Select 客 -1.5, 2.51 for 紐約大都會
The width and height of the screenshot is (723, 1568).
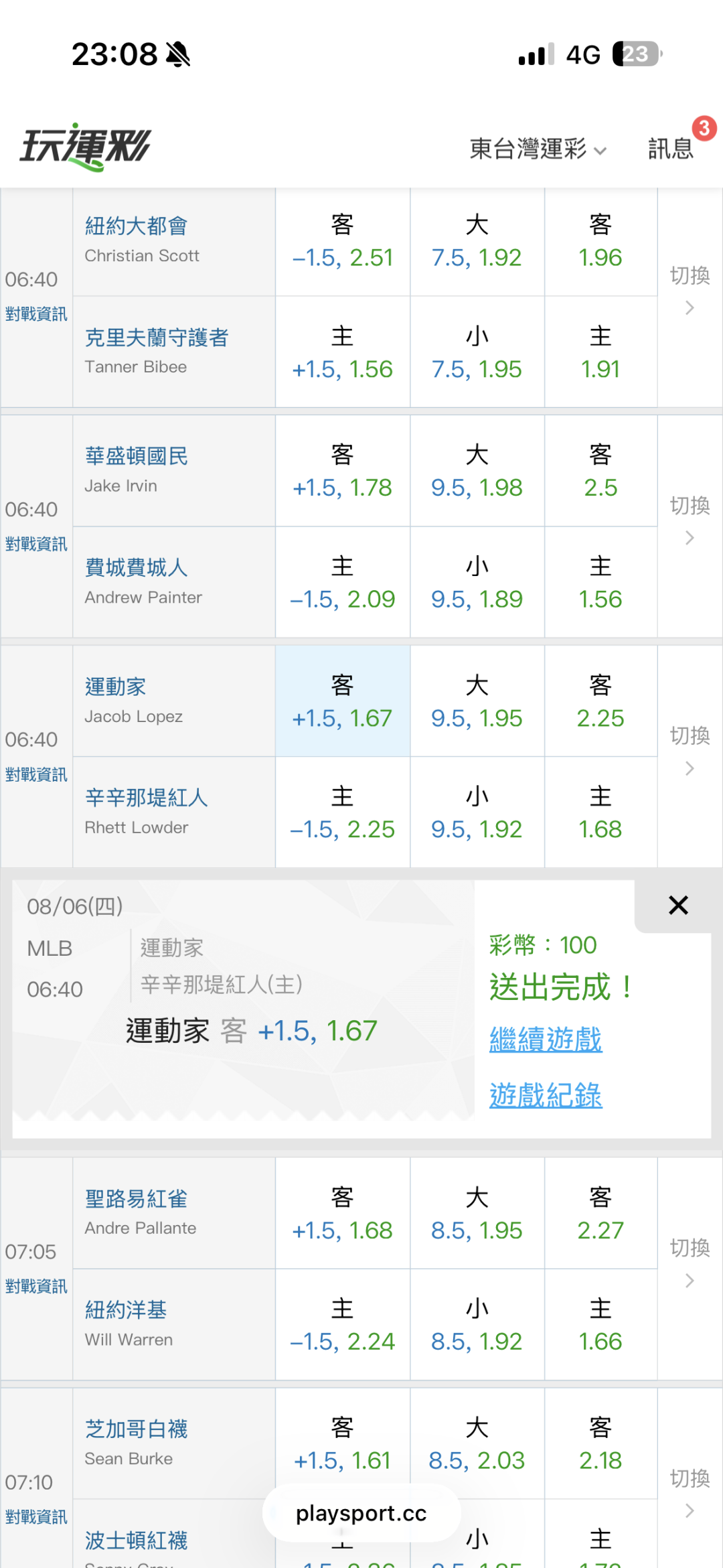click(x=343, y=242)
